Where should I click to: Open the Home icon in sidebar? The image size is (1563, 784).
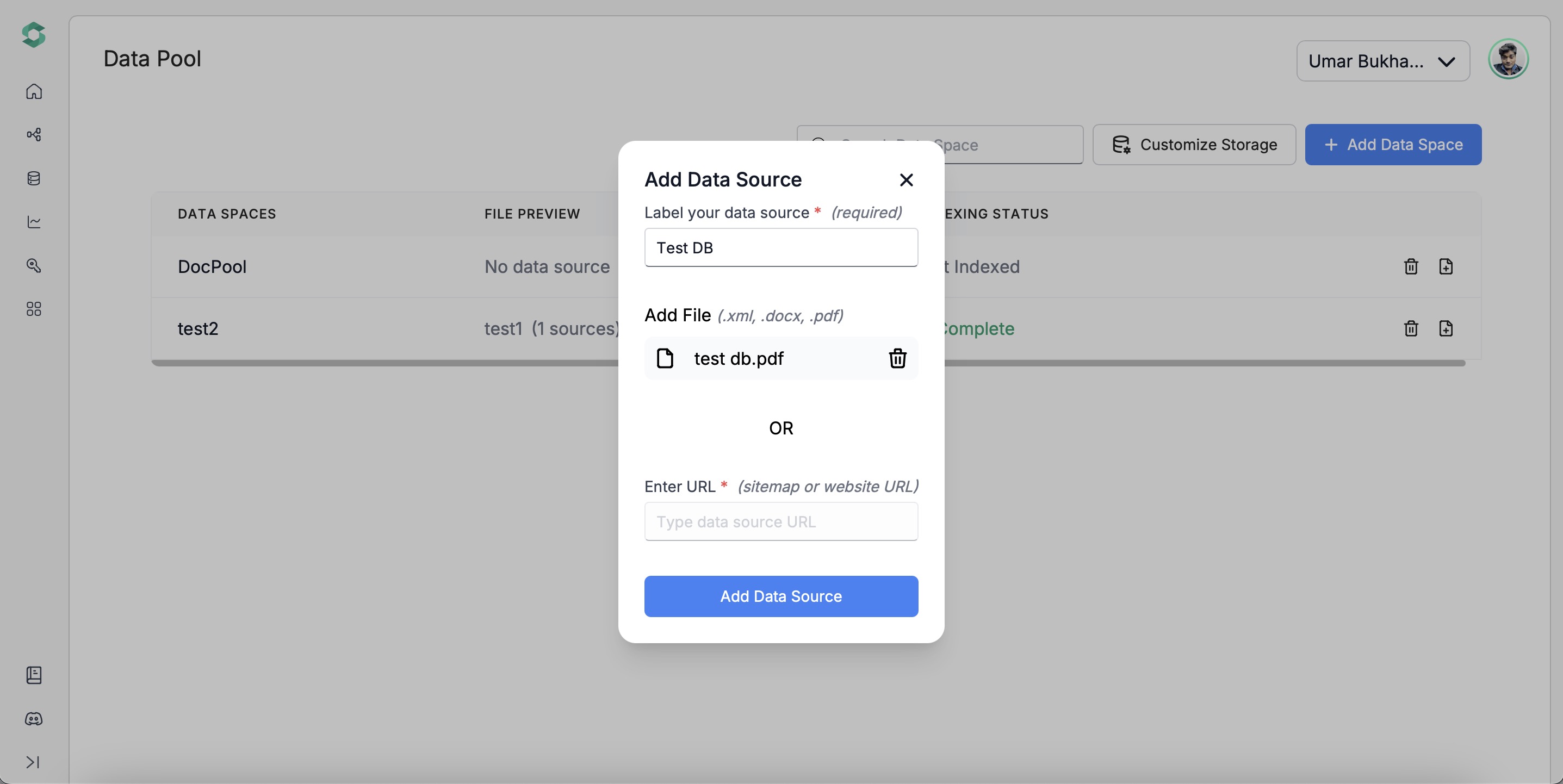point(34,91)
